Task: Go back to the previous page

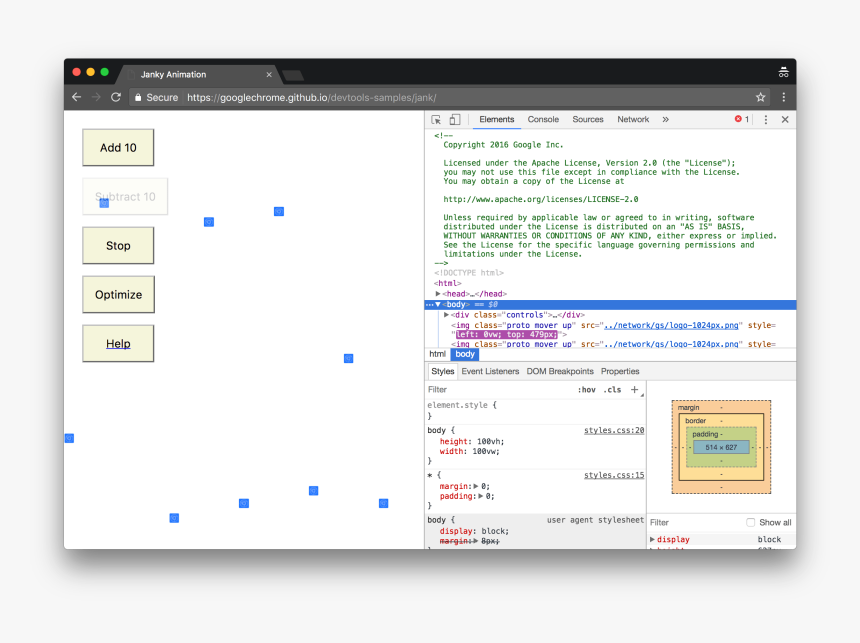Action: tap(76, 98)
